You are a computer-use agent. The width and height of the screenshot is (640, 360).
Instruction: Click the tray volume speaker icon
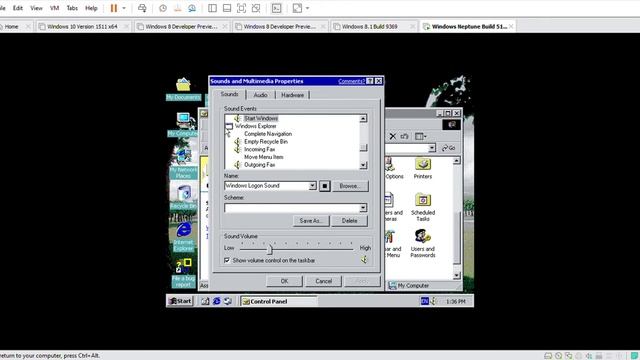coord(433,301)
